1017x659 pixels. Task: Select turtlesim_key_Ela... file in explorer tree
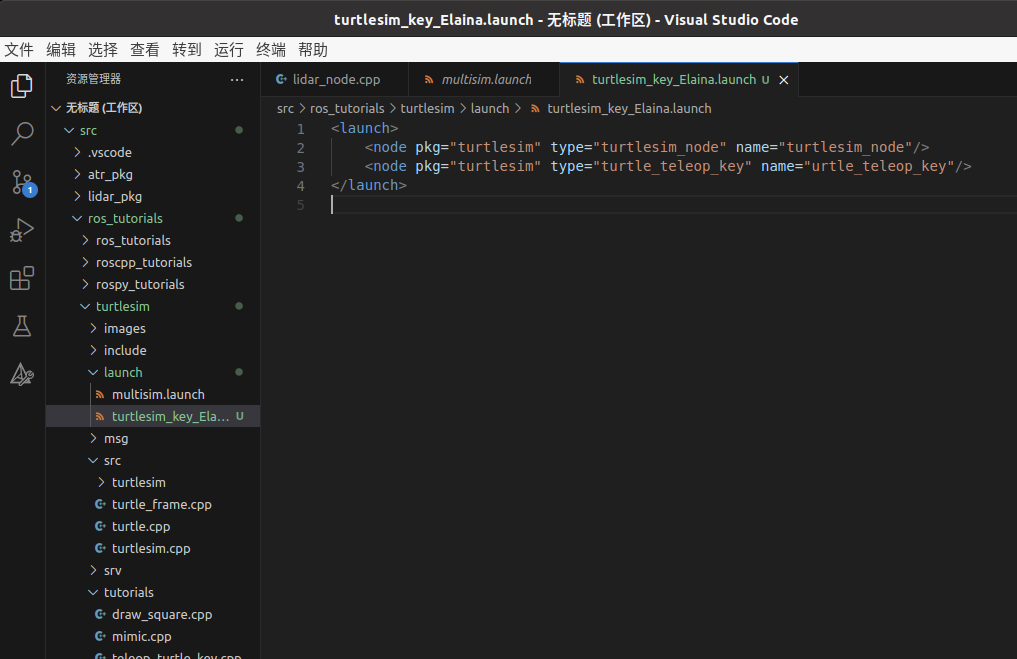pyautogui.click(x=153, y=416)
